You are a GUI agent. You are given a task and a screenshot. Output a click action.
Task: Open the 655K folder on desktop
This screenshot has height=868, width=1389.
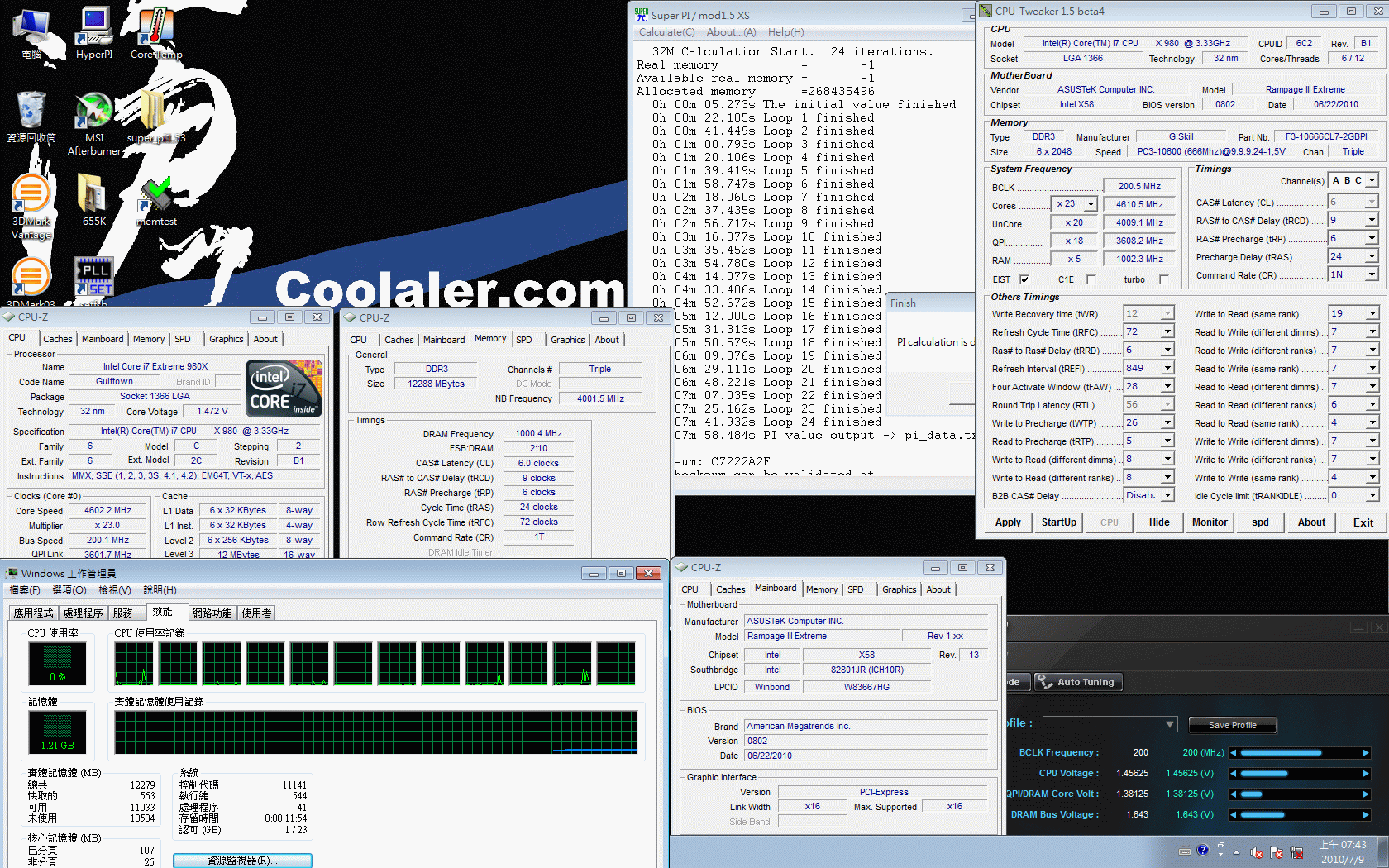tap(93, 199)
